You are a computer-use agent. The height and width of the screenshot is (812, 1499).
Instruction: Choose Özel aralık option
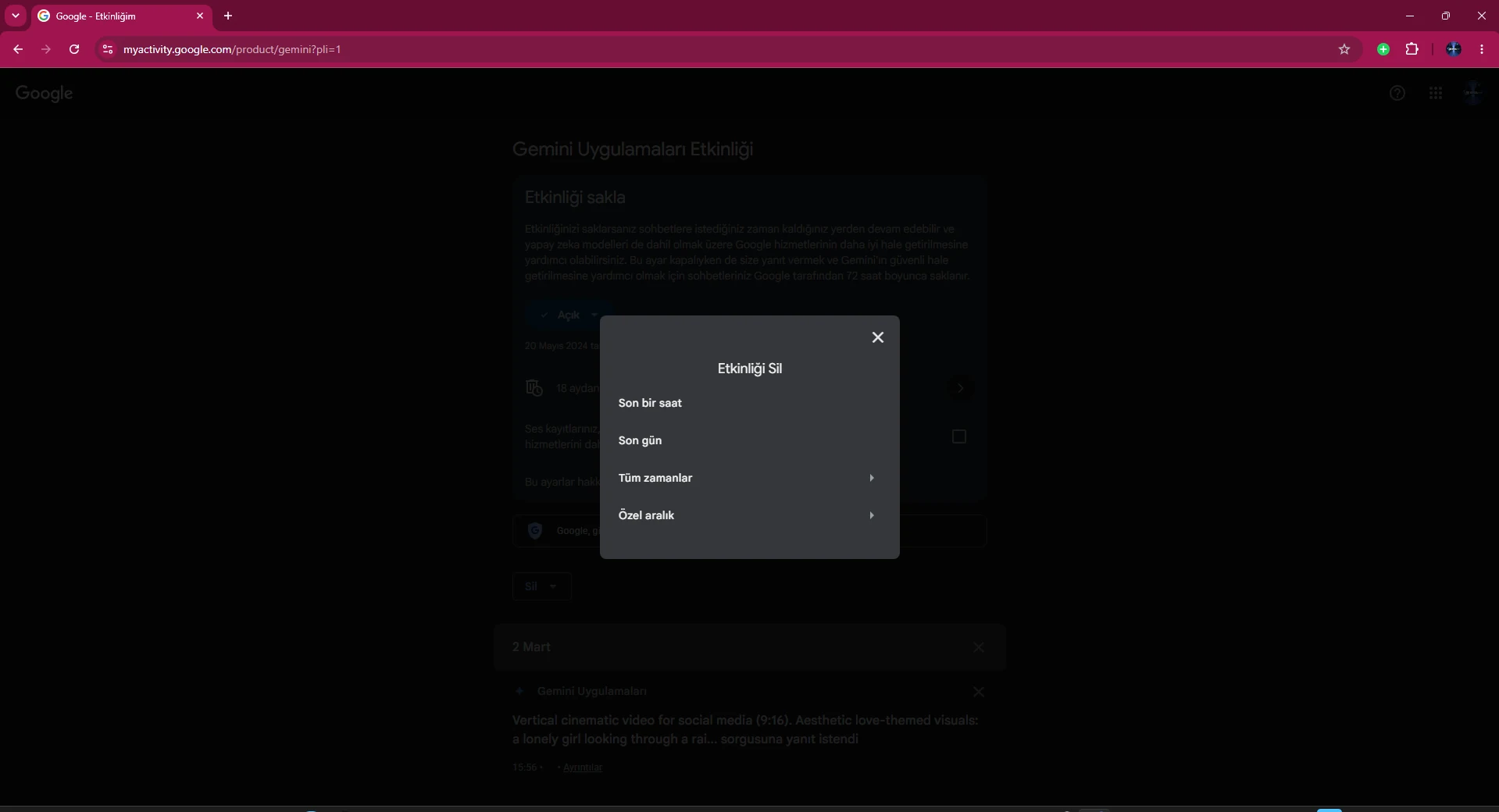749,515
